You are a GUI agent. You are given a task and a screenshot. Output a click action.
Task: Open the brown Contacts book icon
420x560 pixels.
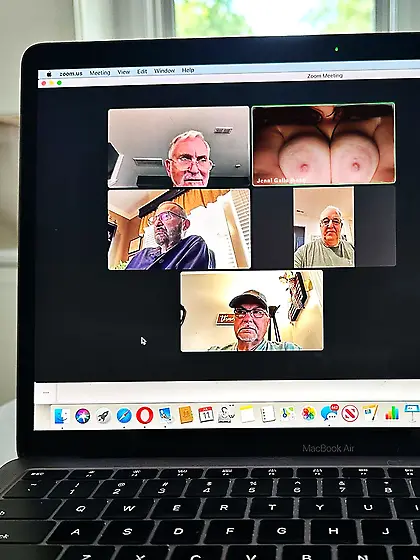tap(186, 415)
